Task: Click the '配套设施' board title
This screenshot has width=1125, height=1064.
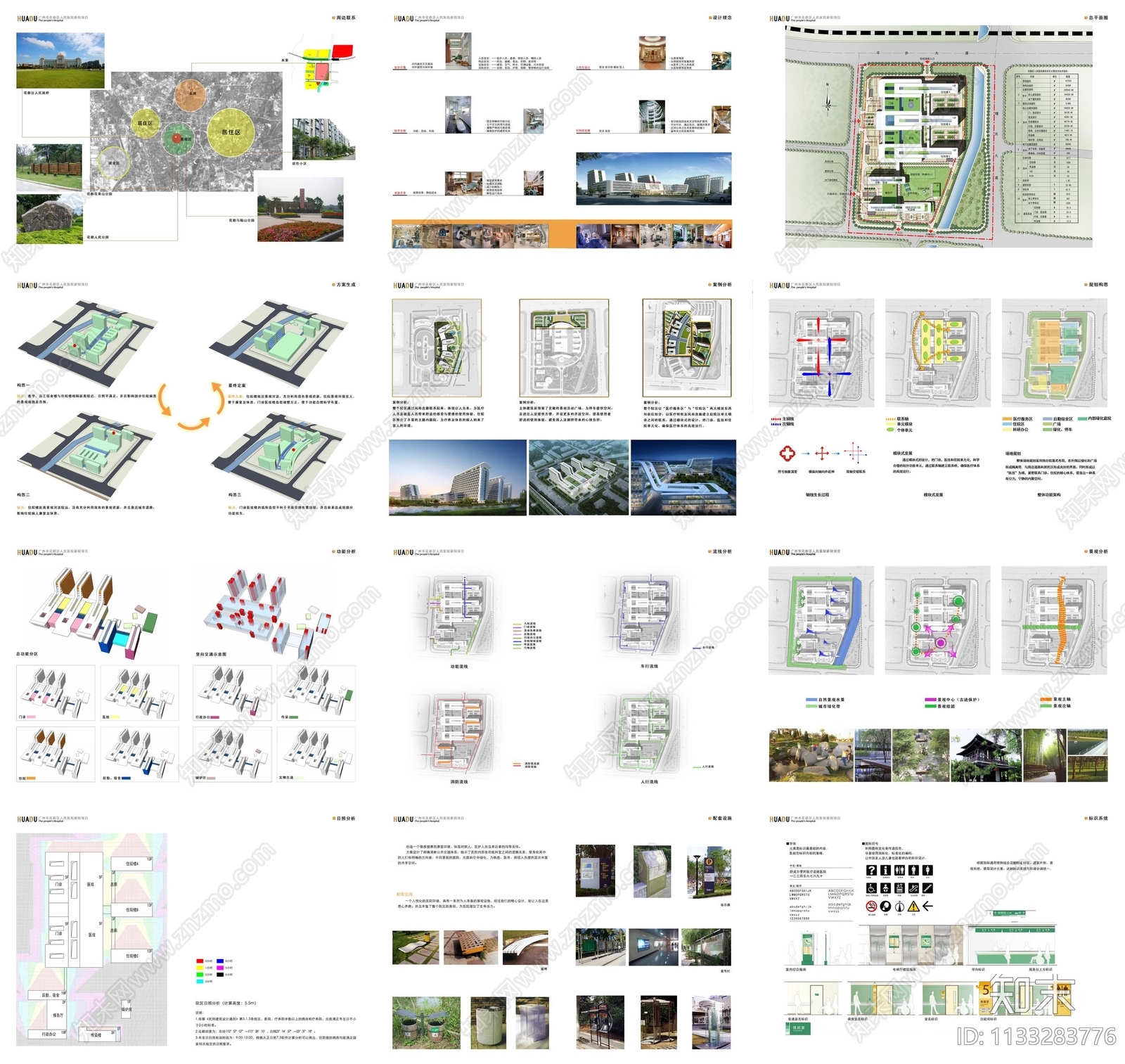Action: coord(721,819)
